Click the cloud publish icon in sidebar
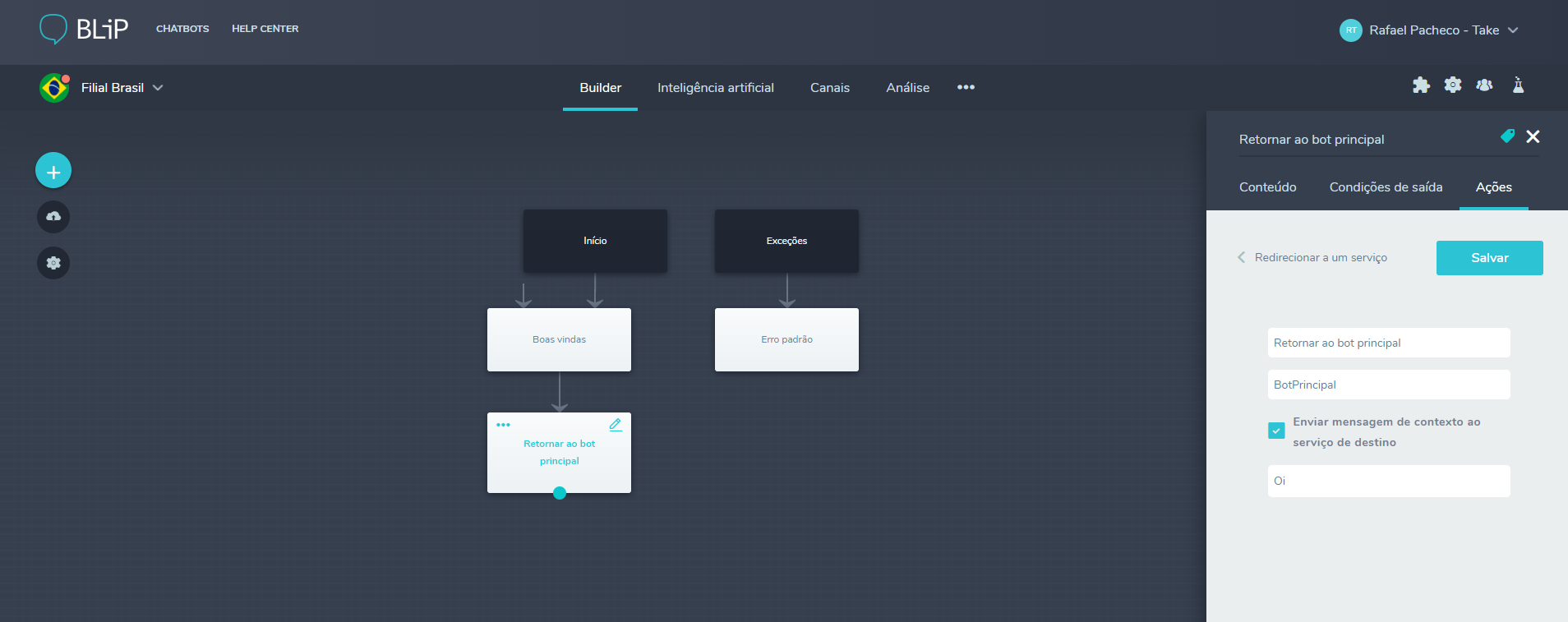Image resolution: width=1568 pixels, height=622 pixels. pyautogui.click(x=53, y=217)
